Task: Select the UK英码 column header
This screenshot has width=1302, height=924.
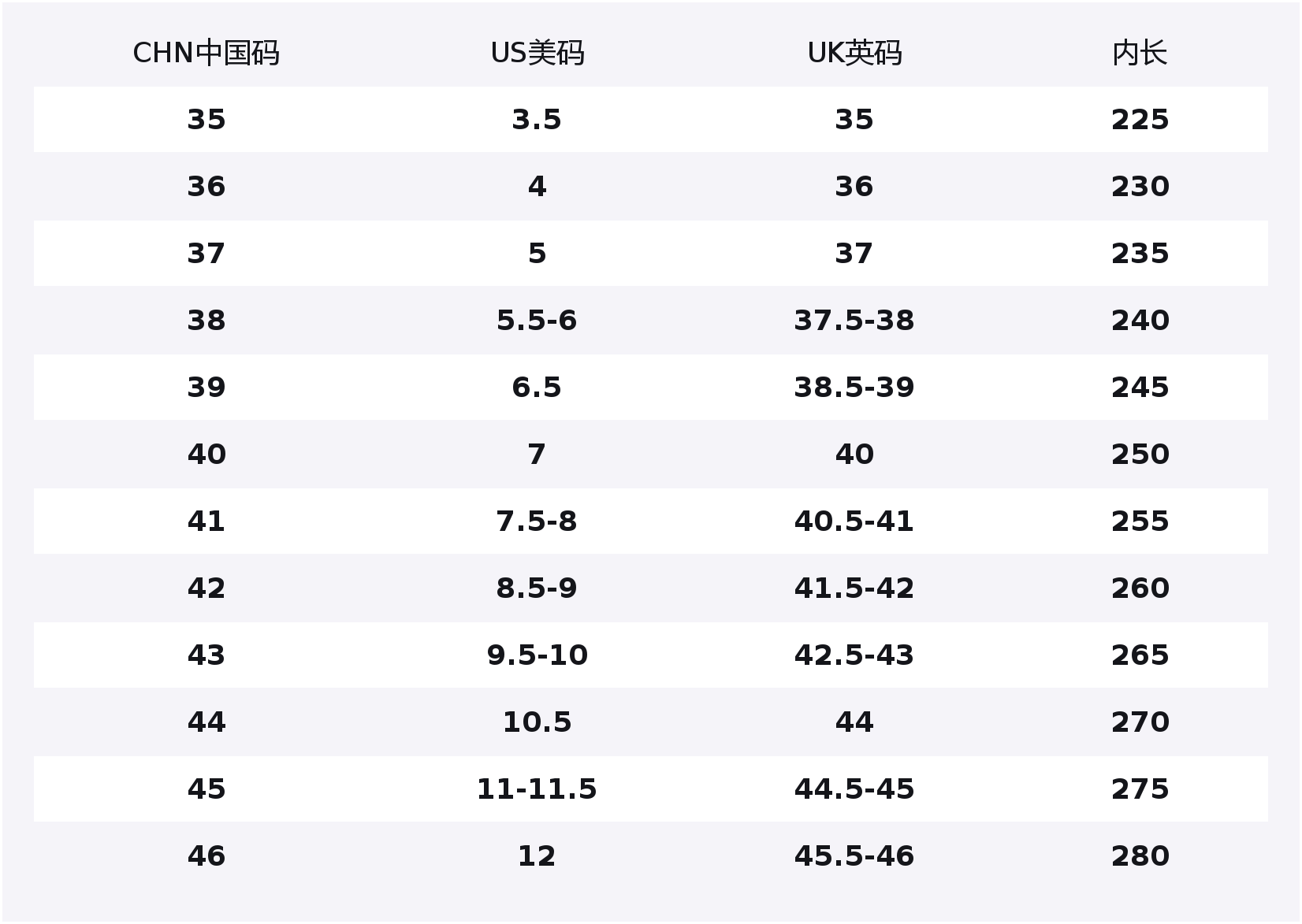Action: (854, 54)
